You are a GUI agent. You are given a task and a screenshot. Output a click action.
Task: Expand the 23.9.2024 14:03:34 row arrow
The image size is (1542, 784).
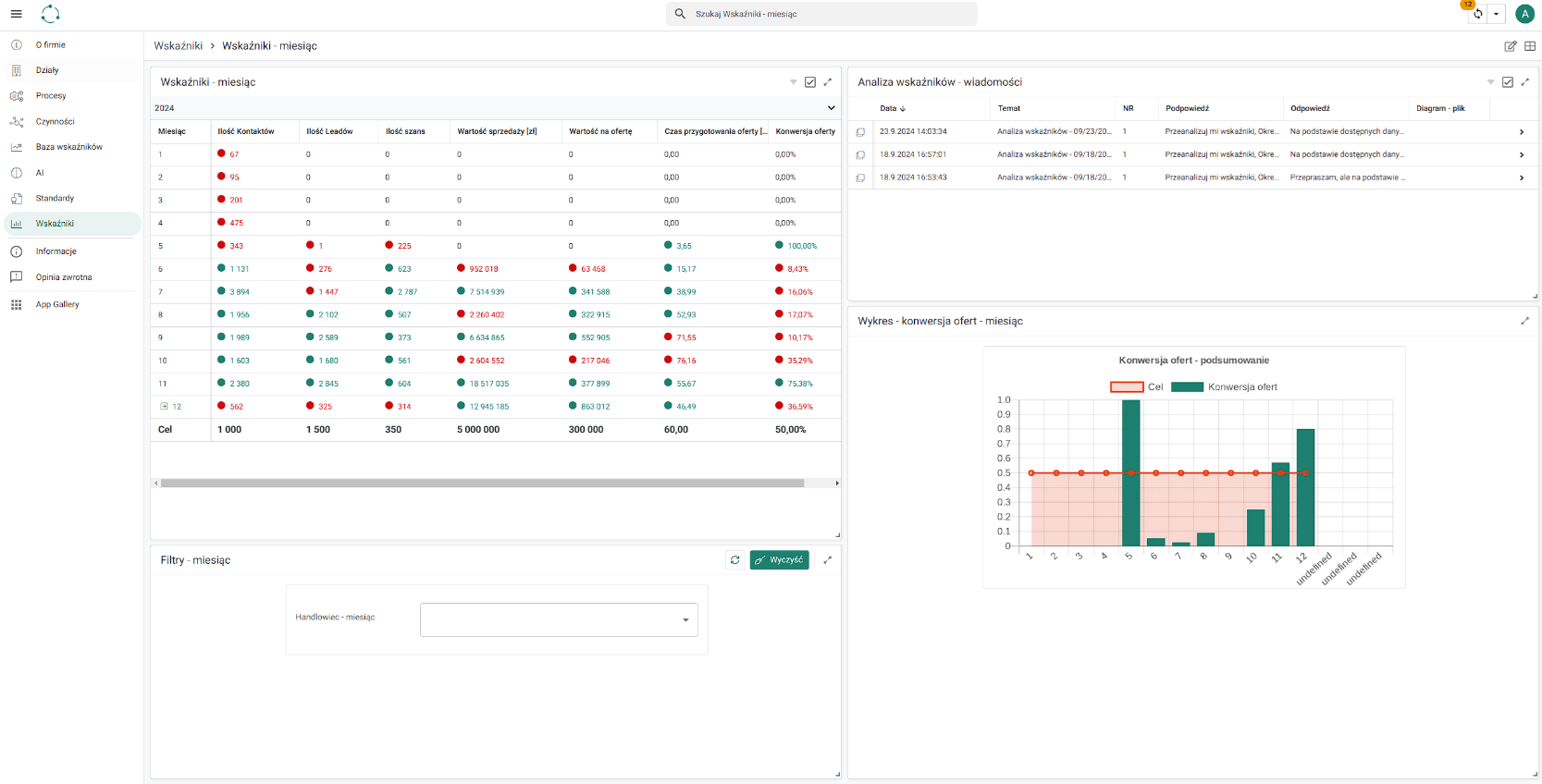(x=1522, y=132)
